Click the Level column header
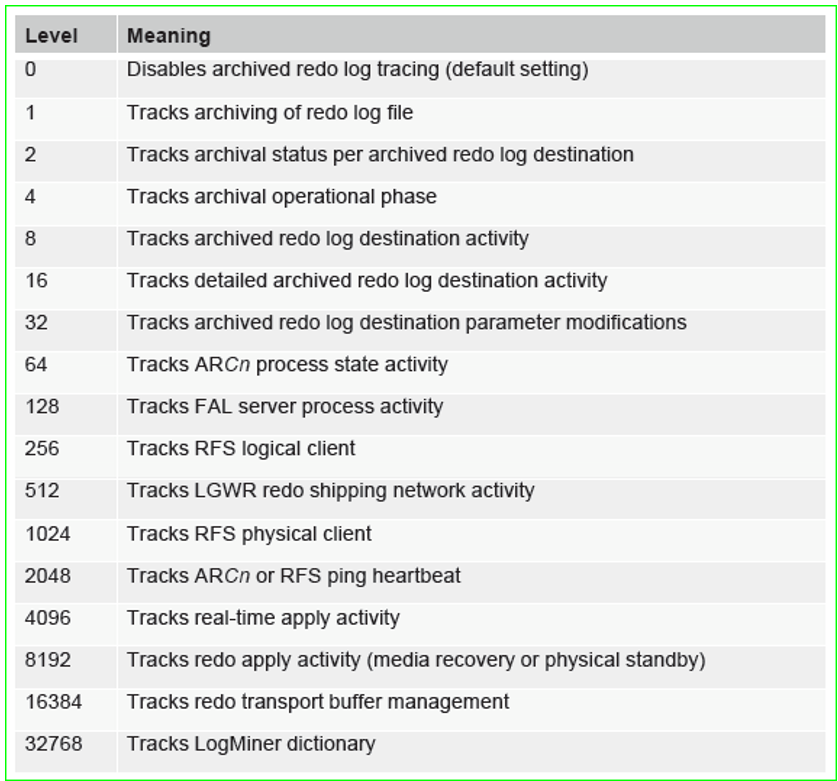The image size is (838, 781). click(x=66, y=34)
